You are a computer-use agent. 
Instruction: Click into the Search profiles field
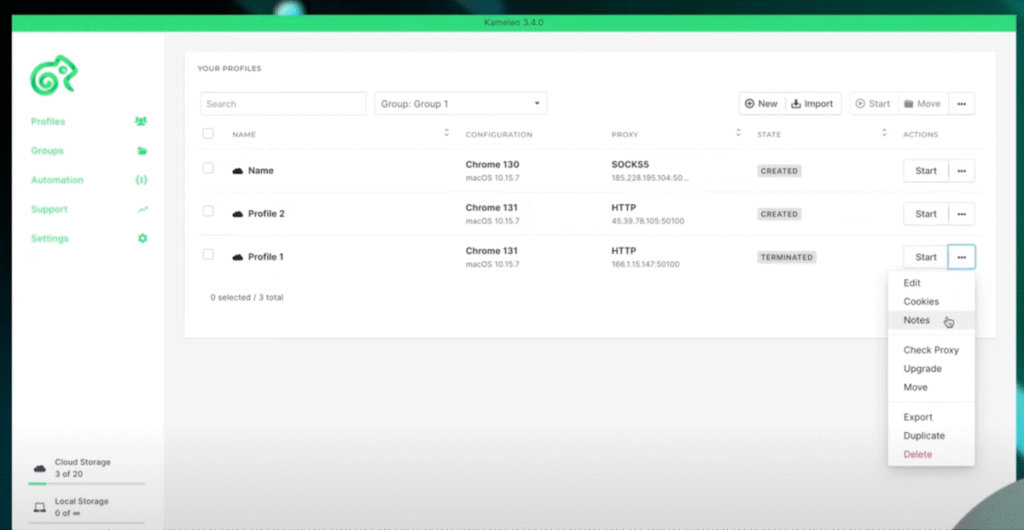coord(283,104)
